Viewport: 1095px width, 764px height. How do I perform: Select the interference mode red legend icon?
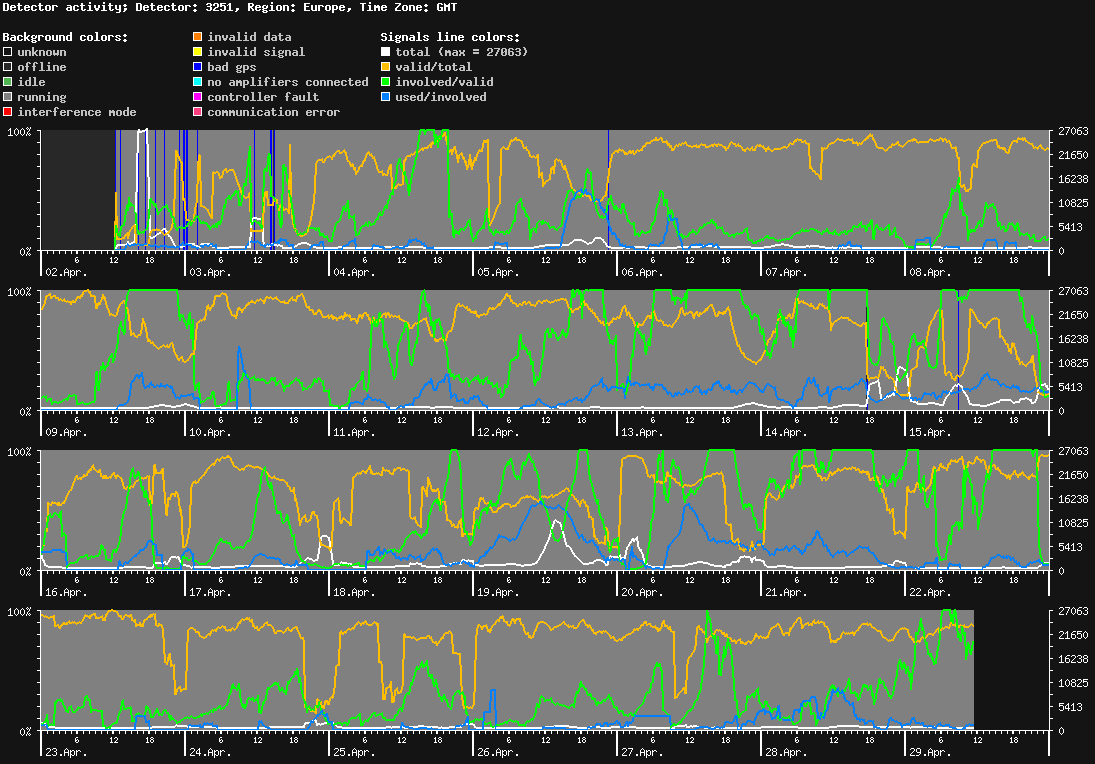pyautogui.click(x=7, y=112)
